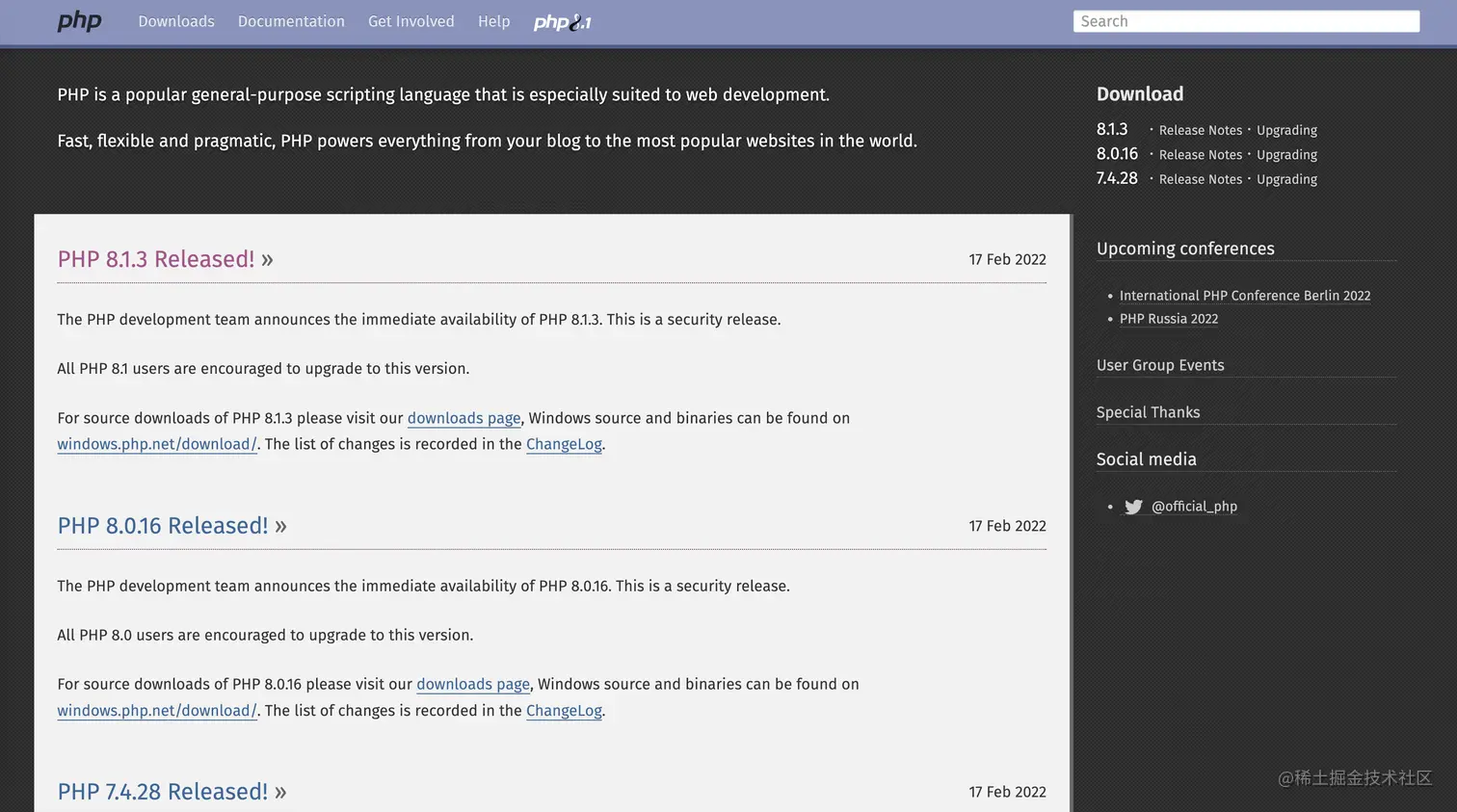Open the Special Thanks section

(1148, 412)
